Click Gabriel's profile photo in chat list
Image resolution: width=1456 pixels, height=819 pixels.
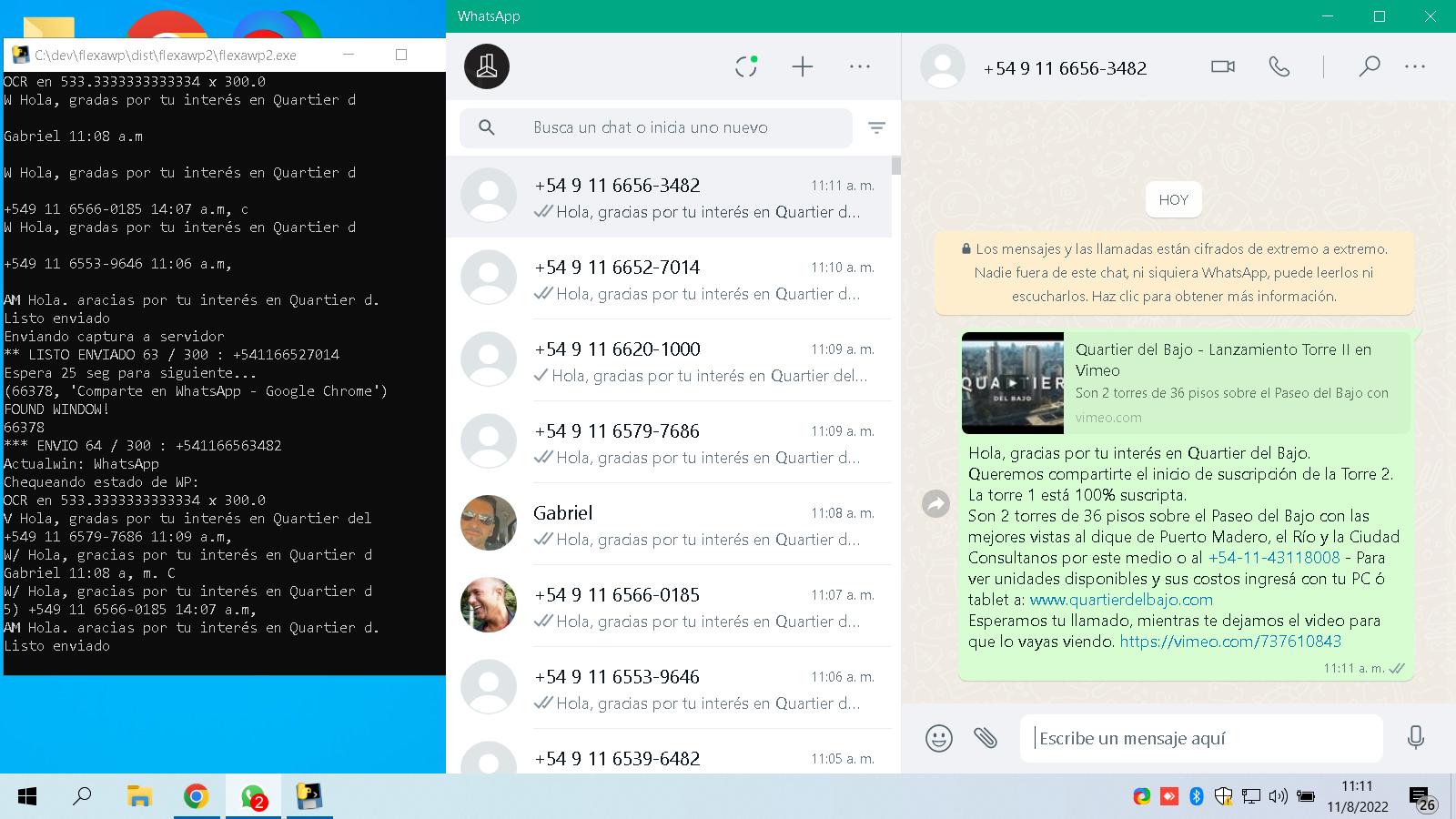point(489,523)
